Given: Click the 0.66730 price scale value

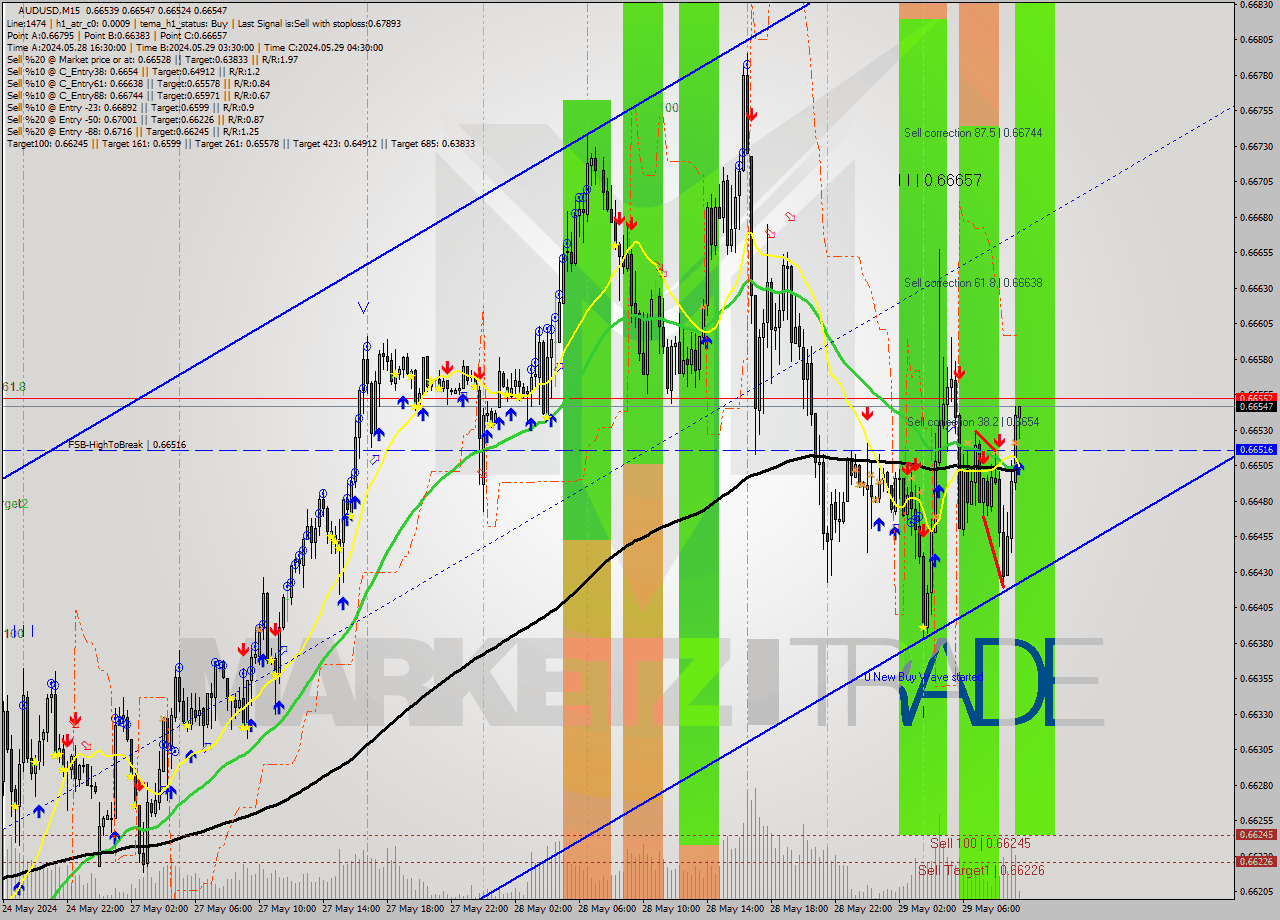Looking at the screenshot, I should point(1256,146).
